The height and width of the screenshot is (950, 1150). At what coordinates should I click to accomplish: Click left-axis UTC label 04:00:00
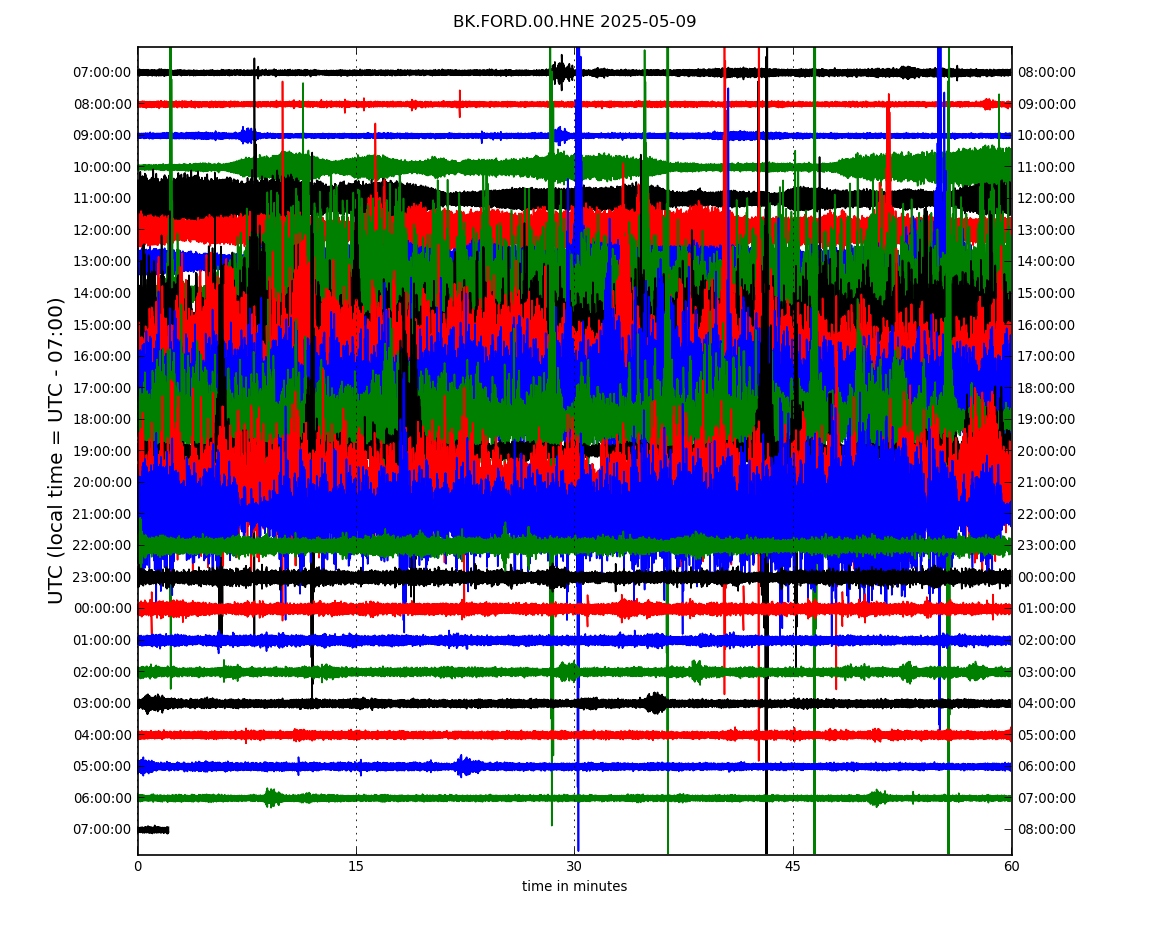point(103,735)
